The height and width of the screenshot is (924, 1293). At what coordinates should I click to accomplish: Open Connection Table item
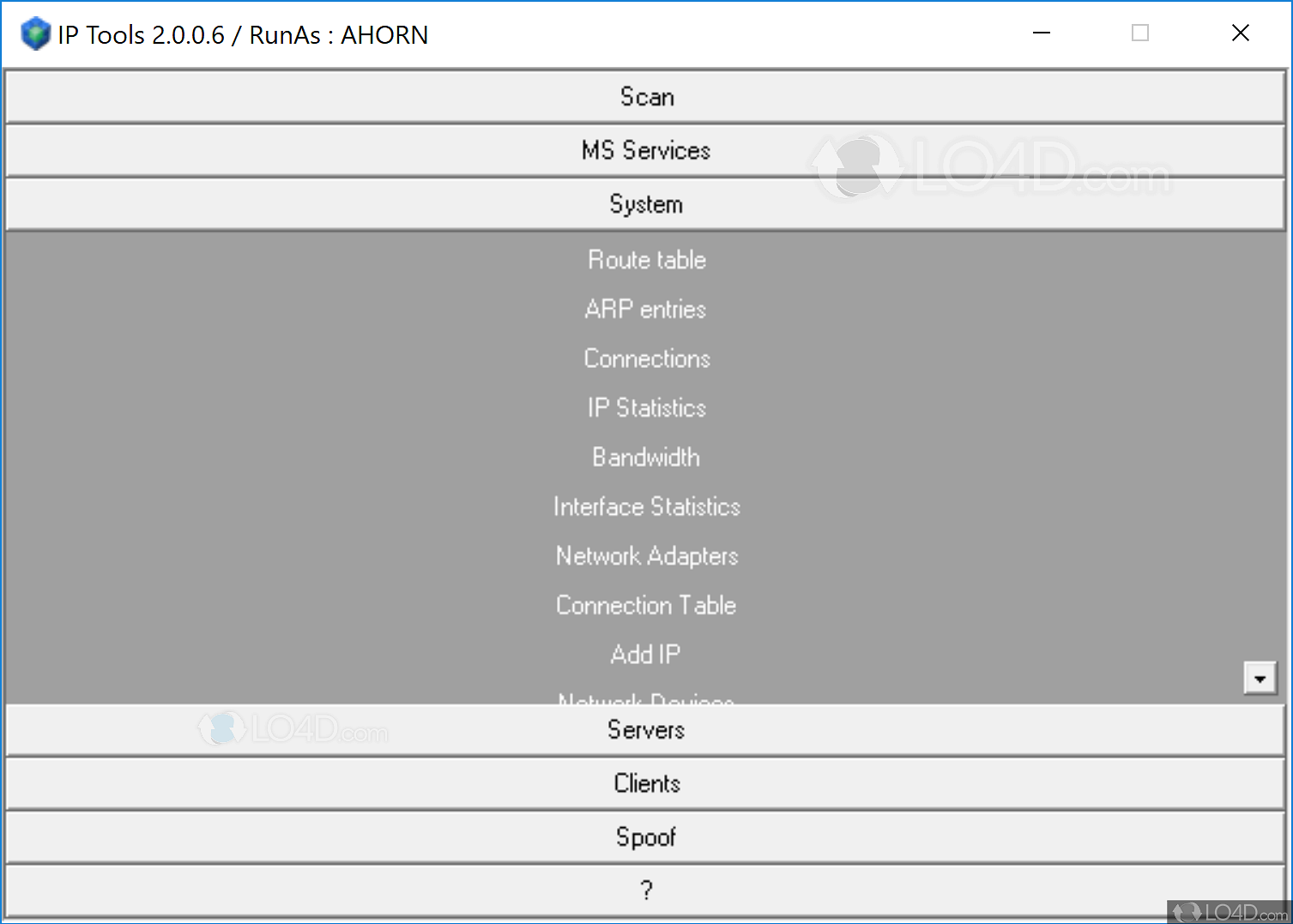(646, 605)
